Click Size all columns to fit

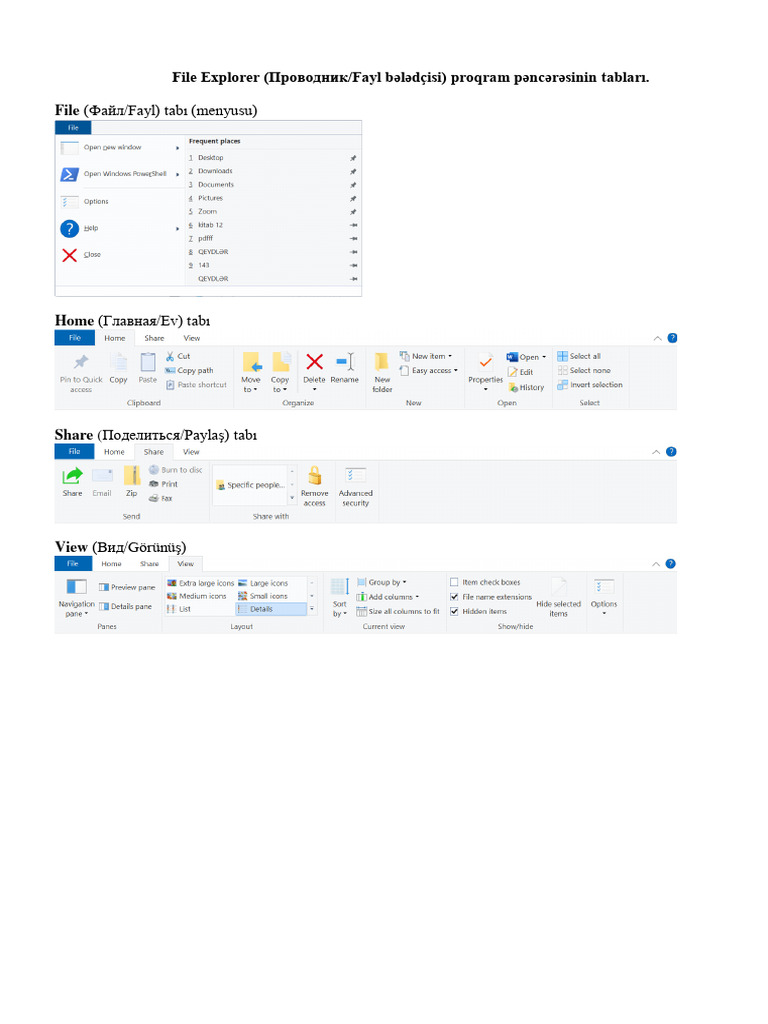(x=398, y=611)
